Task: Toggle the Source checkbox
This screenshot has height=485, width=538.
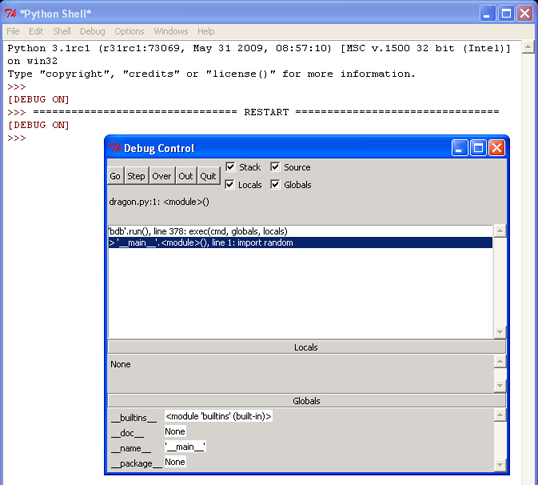Action: tap(275, 167)
